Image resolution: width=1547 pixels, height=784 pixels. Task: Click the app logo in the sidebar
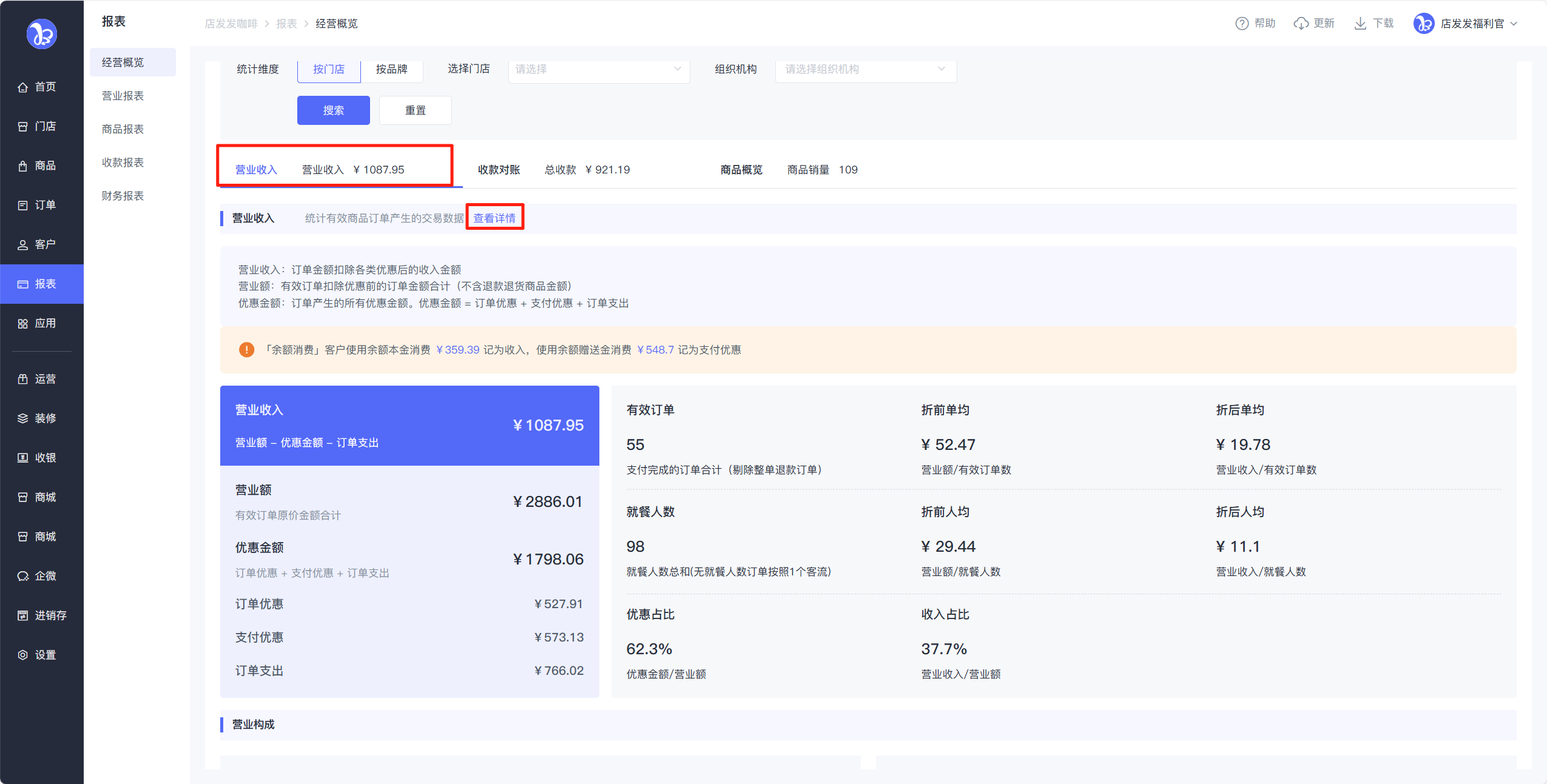coord(42,34)
